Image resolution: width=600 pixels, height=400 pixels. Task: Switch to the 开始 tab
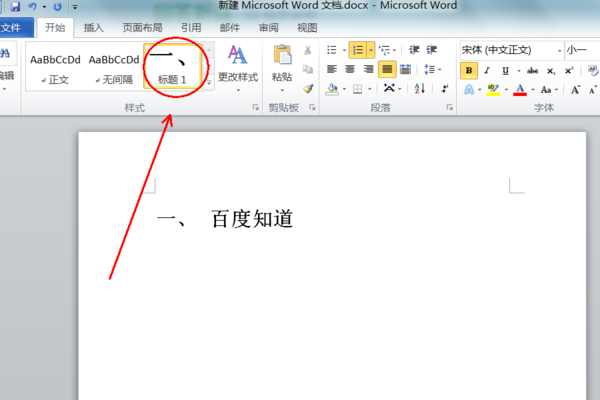(55, 28)
